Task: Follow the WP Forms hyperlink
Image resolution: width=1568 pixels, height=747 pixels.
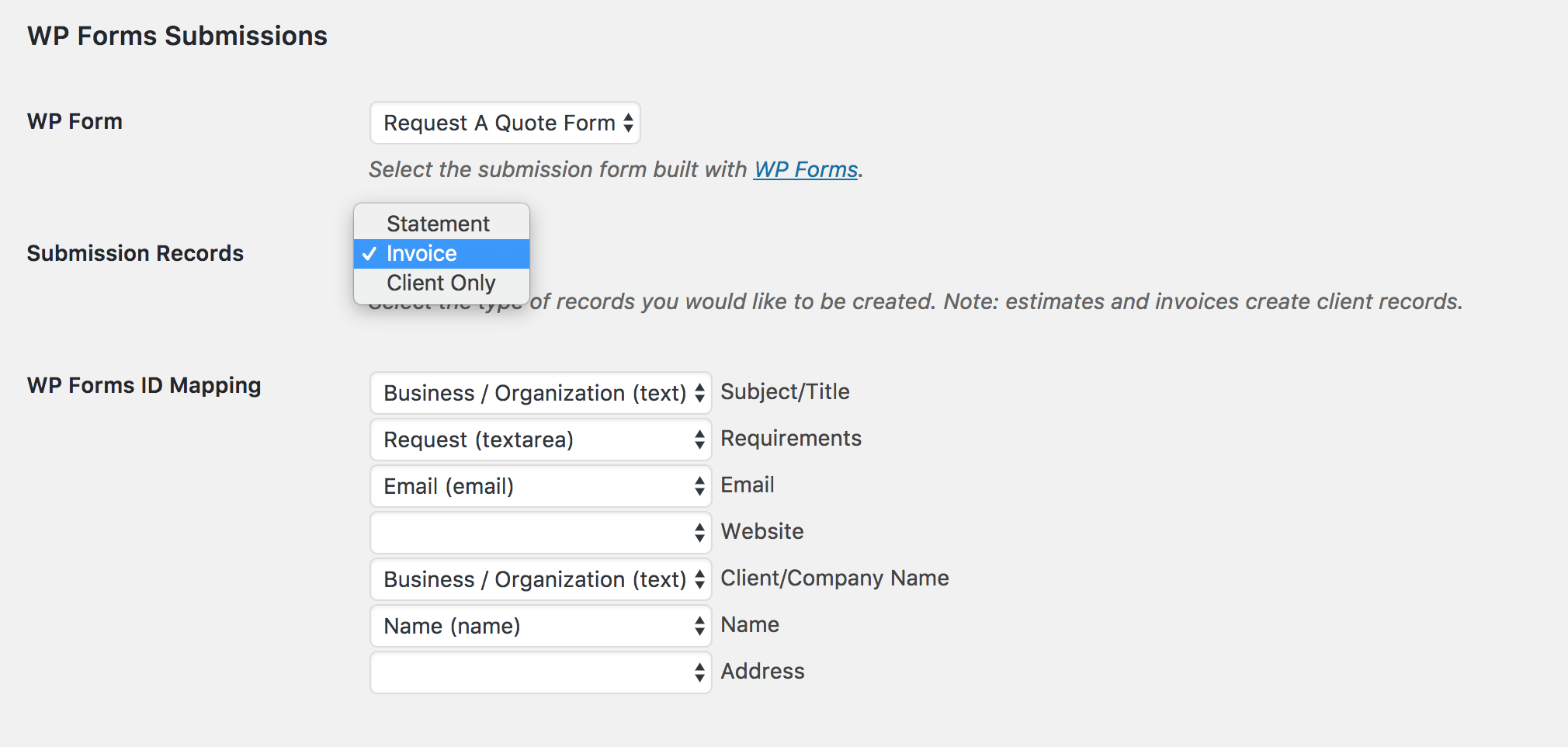Action: (805, 169)
